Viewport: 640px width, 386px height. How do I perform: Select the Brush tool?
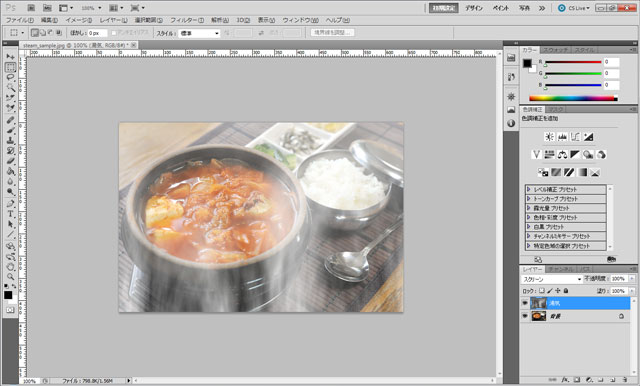click(11, 130)
